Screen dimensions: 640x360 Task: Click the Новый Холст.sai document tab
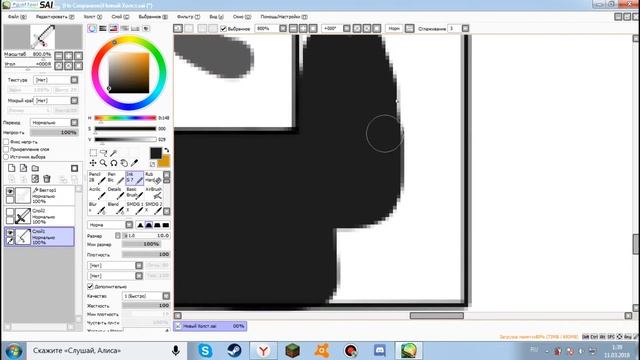pos(210,326)
